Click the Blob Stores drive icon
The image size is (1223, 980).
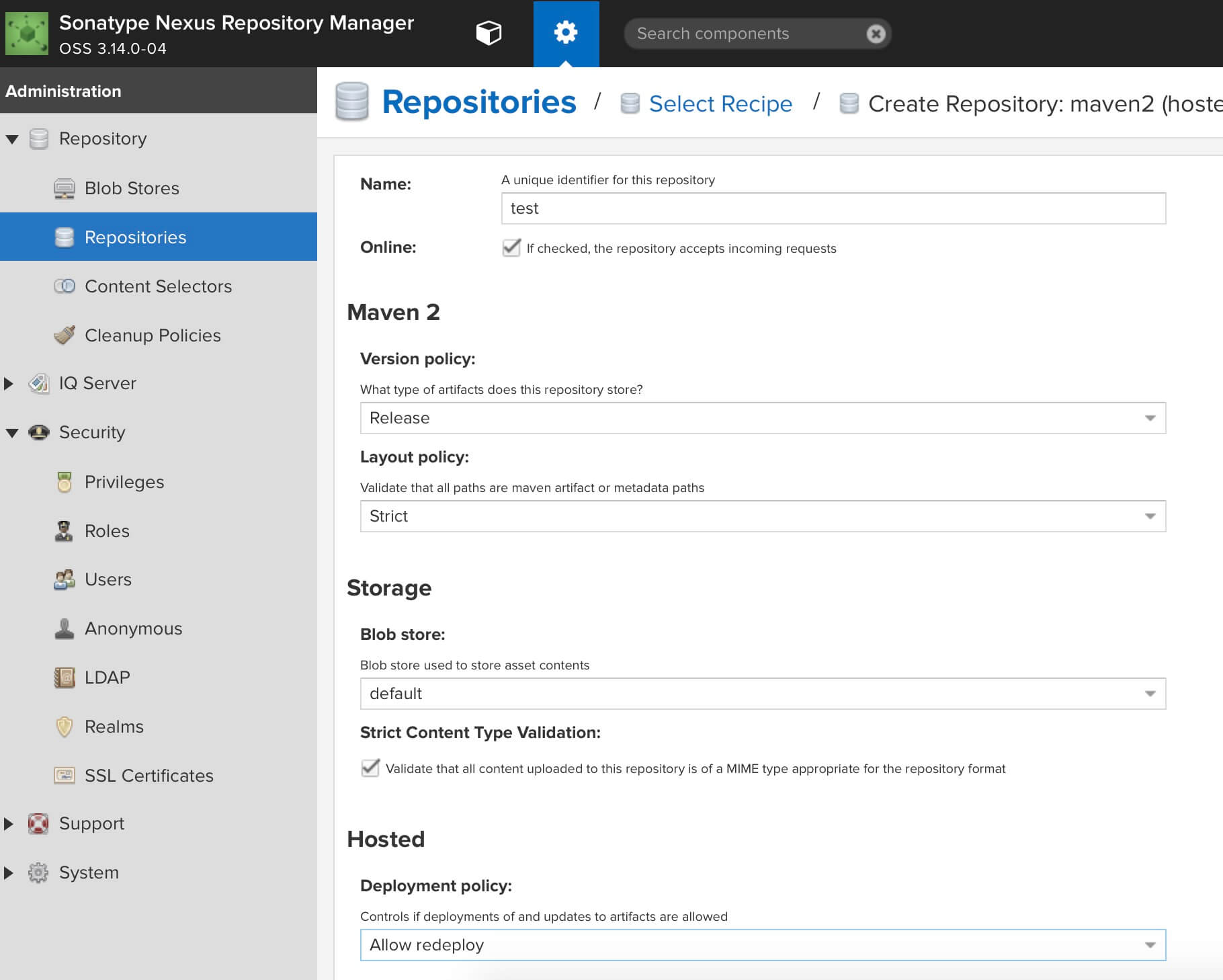pos(65,188)
